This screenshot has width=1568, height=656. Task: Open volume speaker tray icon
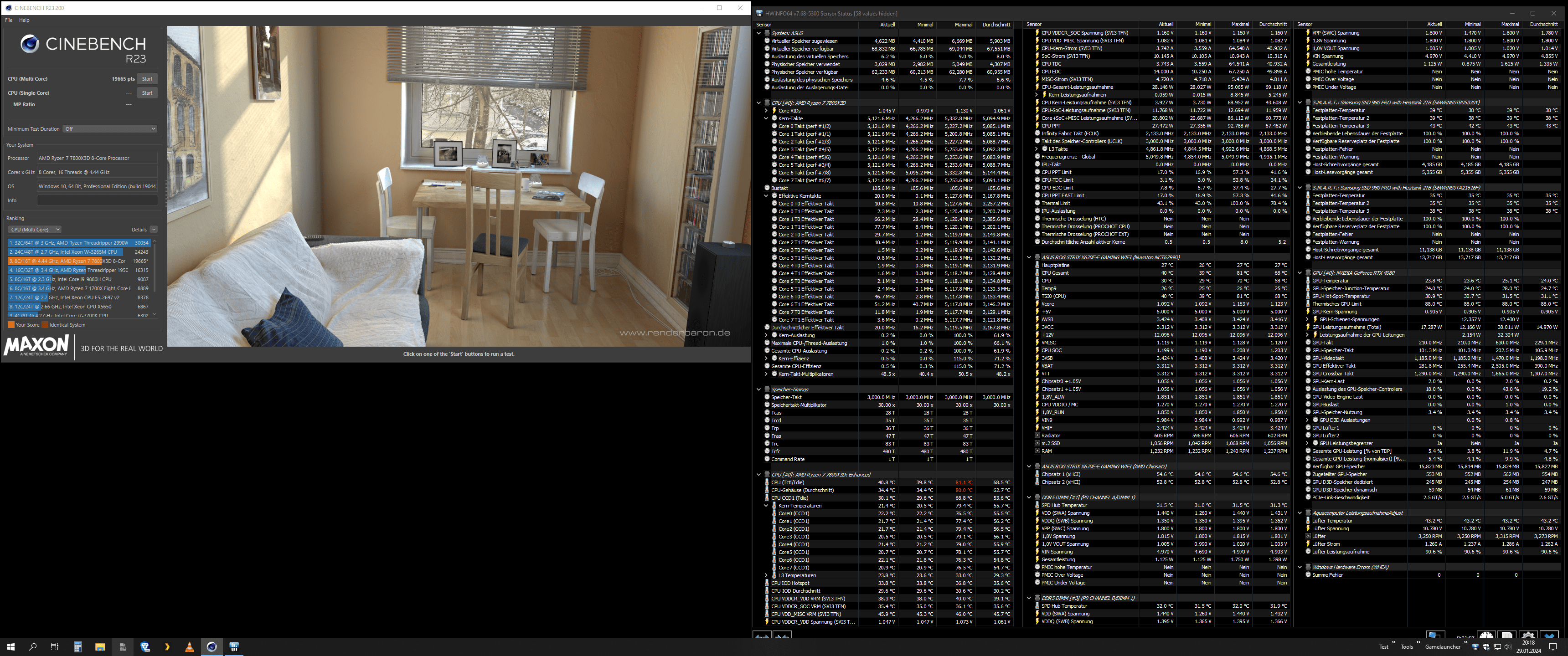[x=1508, y=647]
